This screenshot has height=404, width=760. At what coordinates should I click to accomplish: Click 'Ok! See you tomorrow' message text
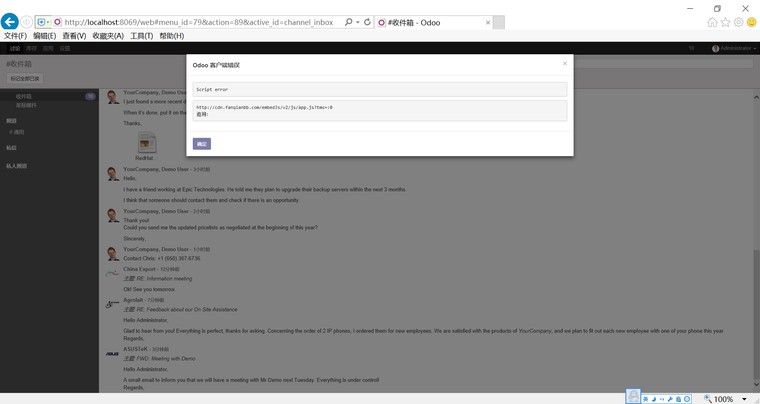point(149,290)
